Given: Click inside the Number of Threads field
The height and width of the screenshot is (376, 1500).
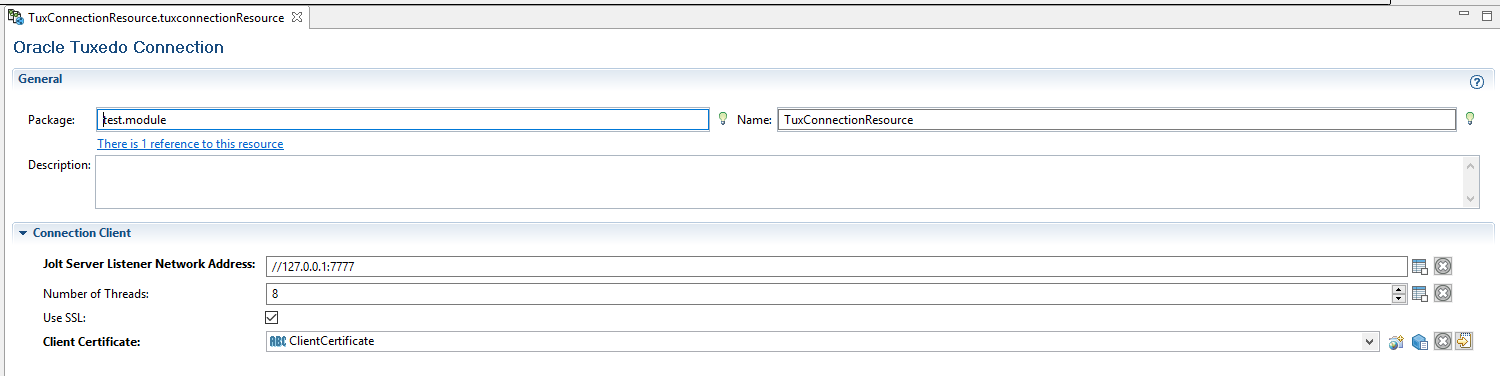Looking at the screenshot, I should (x=829, y=294).
